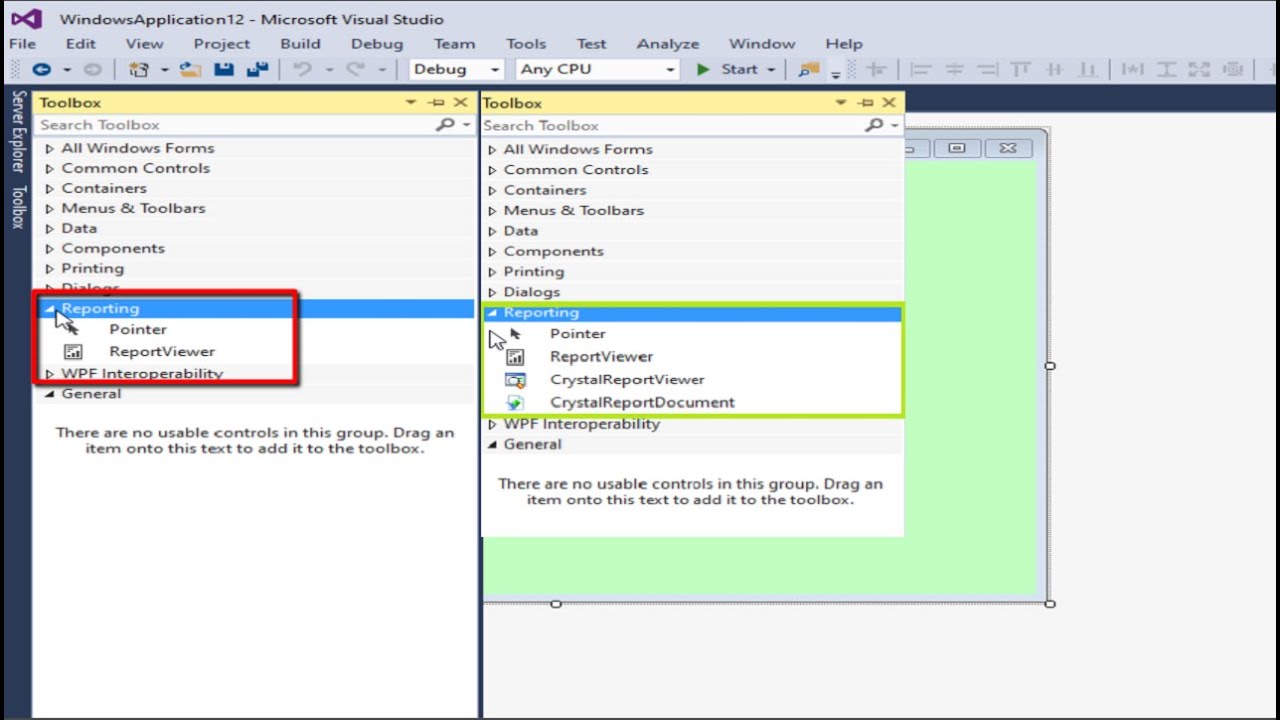Viewport: 1280px width, 720px height.
Task: Open the Build menu
Action: [300, 43]
